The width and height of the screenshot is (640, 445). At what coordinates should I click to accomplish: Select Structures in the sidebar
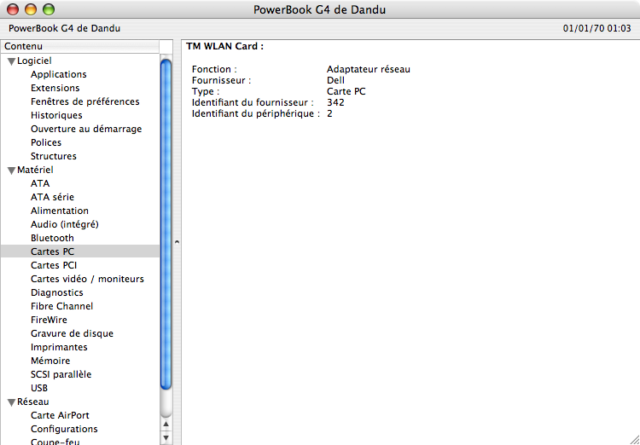[53, 156]
